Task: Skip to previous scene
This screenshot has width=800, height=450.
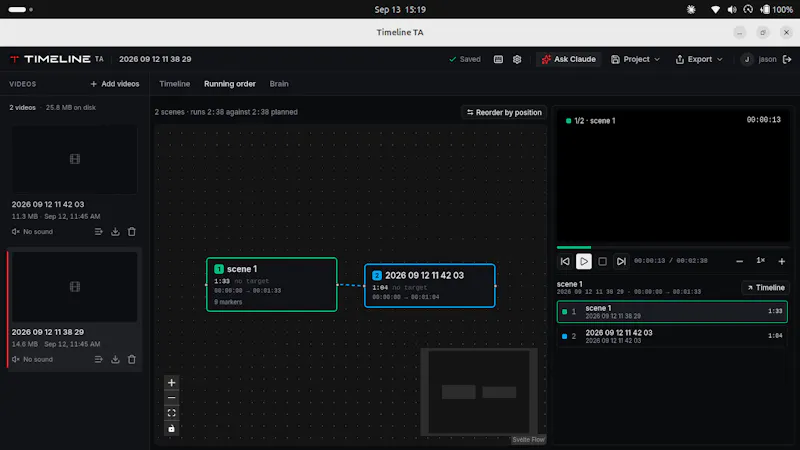Action: coord(565,261)
